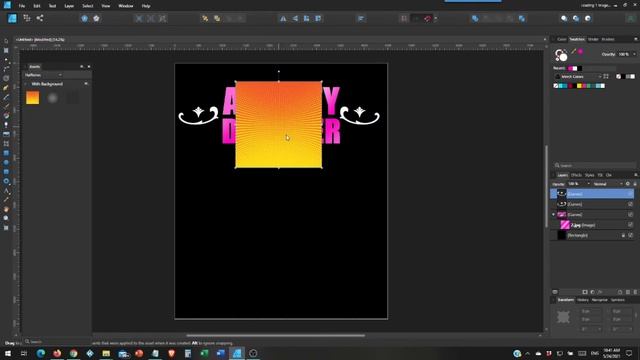Open Windows Start menu
This screenshot has width=640, height=360.
coord(8,353)
